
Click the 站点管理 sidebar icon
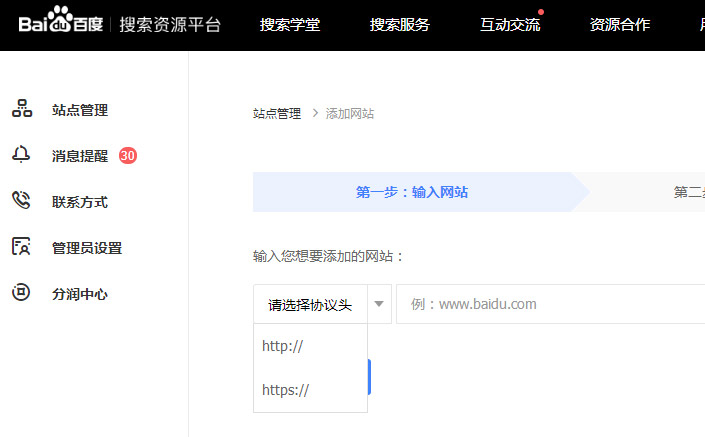pos(21,110)
